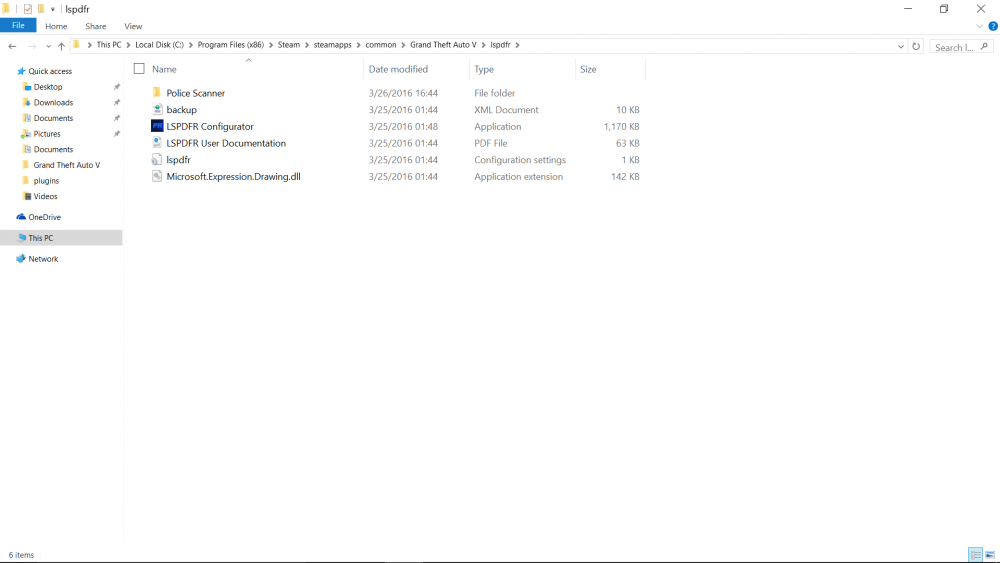Unpin Pictures using its pin icon
The image size is (1000, 563).
click(117, 134)
